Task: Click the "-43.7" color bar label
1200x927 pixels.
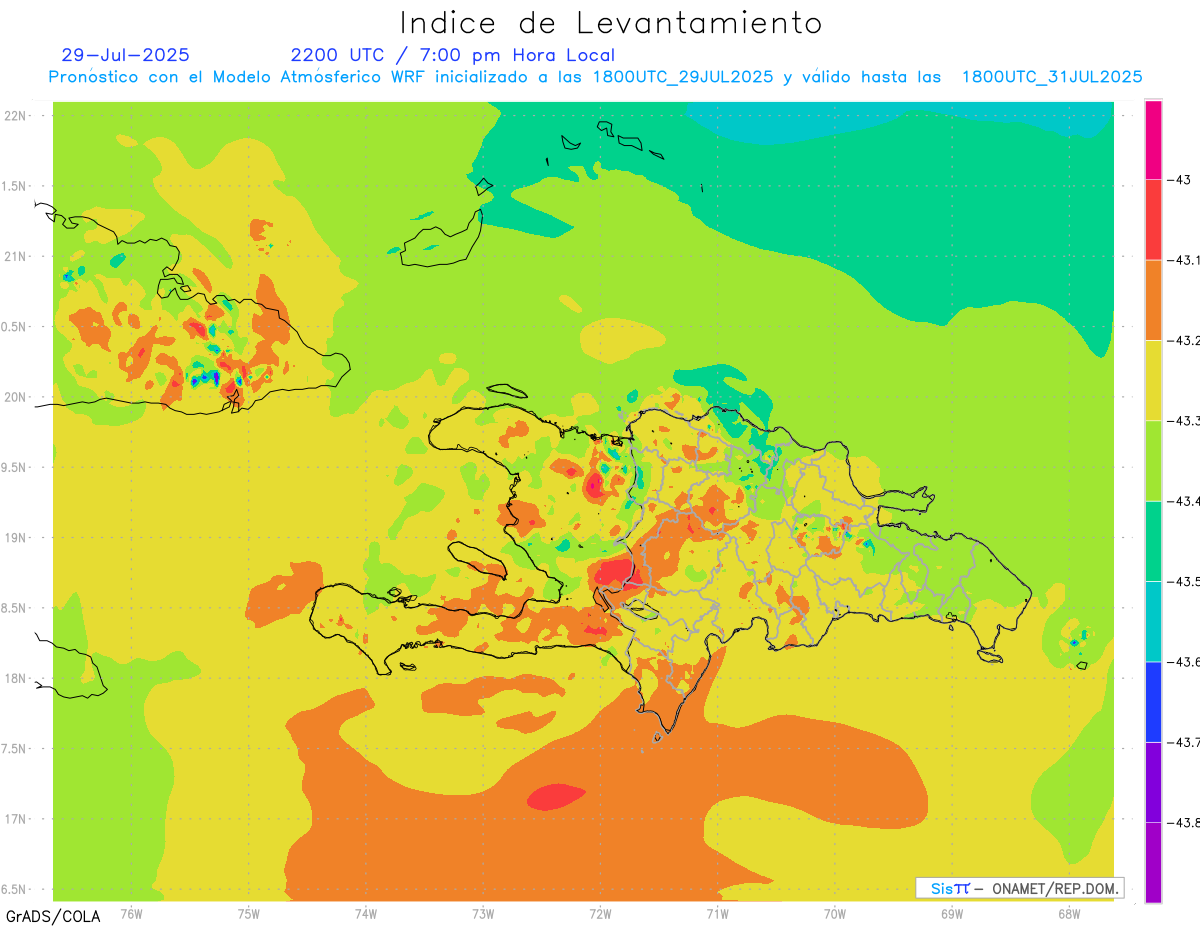Action: coord(1185,742)
